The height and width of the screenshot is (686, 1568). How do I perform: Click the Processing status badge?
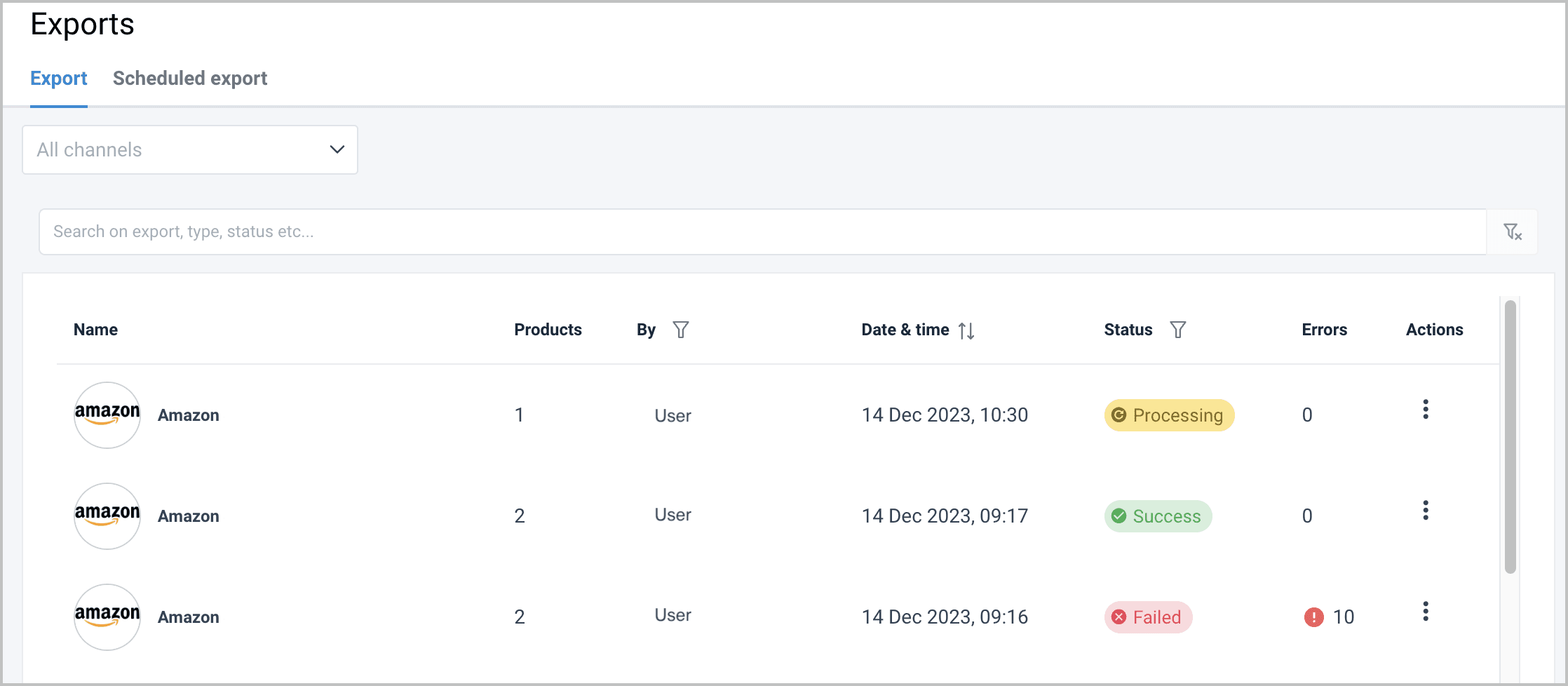pos(1169,415)
